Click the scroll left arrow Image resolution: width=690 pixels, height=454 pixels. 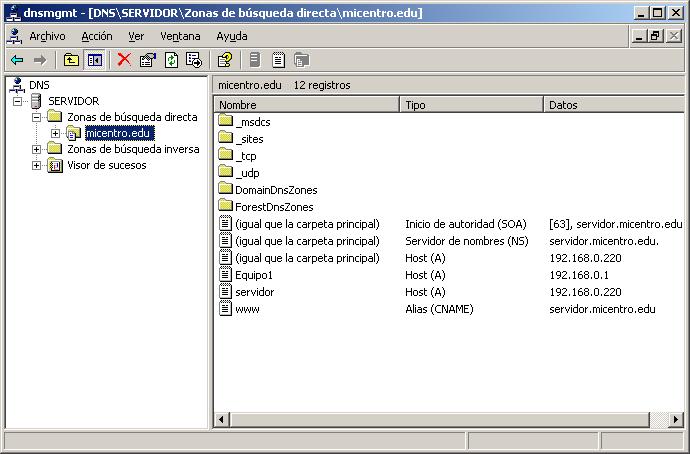click(221, 419)
